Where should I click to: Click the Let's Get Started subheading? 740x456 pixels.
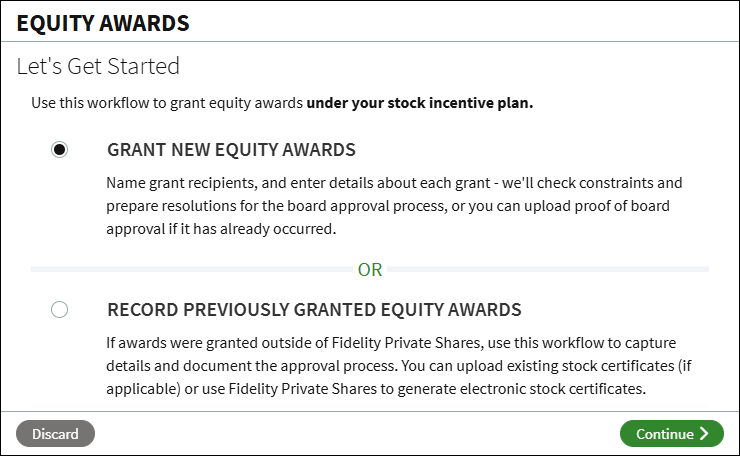click(98, 66)
